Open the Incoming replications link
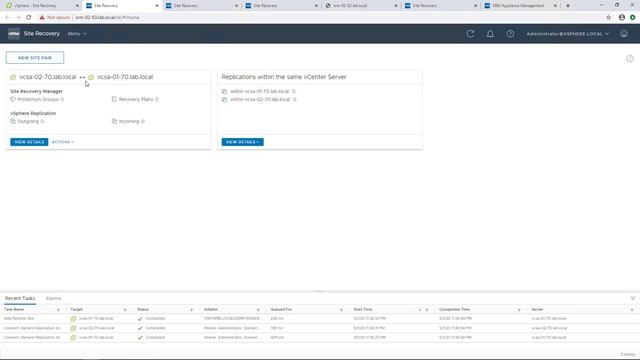This screenshot has width=640, height=360. click(x=131, y=121)
